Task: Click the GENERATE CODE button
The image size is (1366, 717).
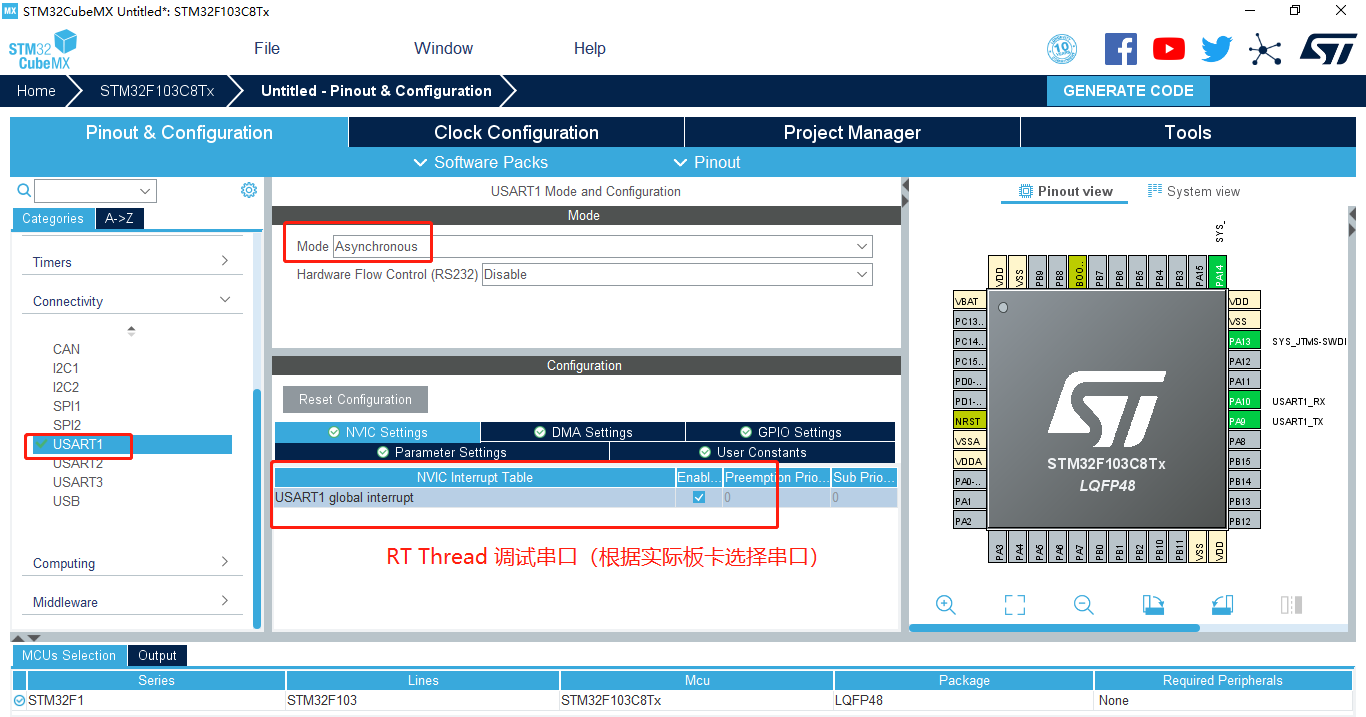Action: click(x=1128, y=90)
